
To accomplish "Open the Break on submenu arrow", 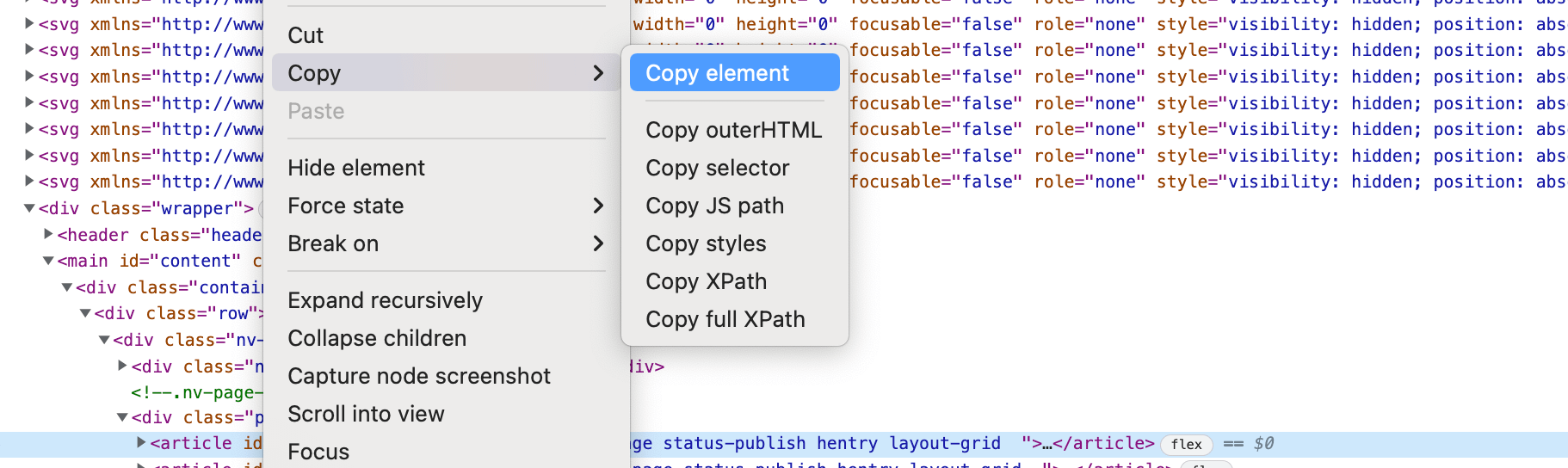I will (598, 243).
